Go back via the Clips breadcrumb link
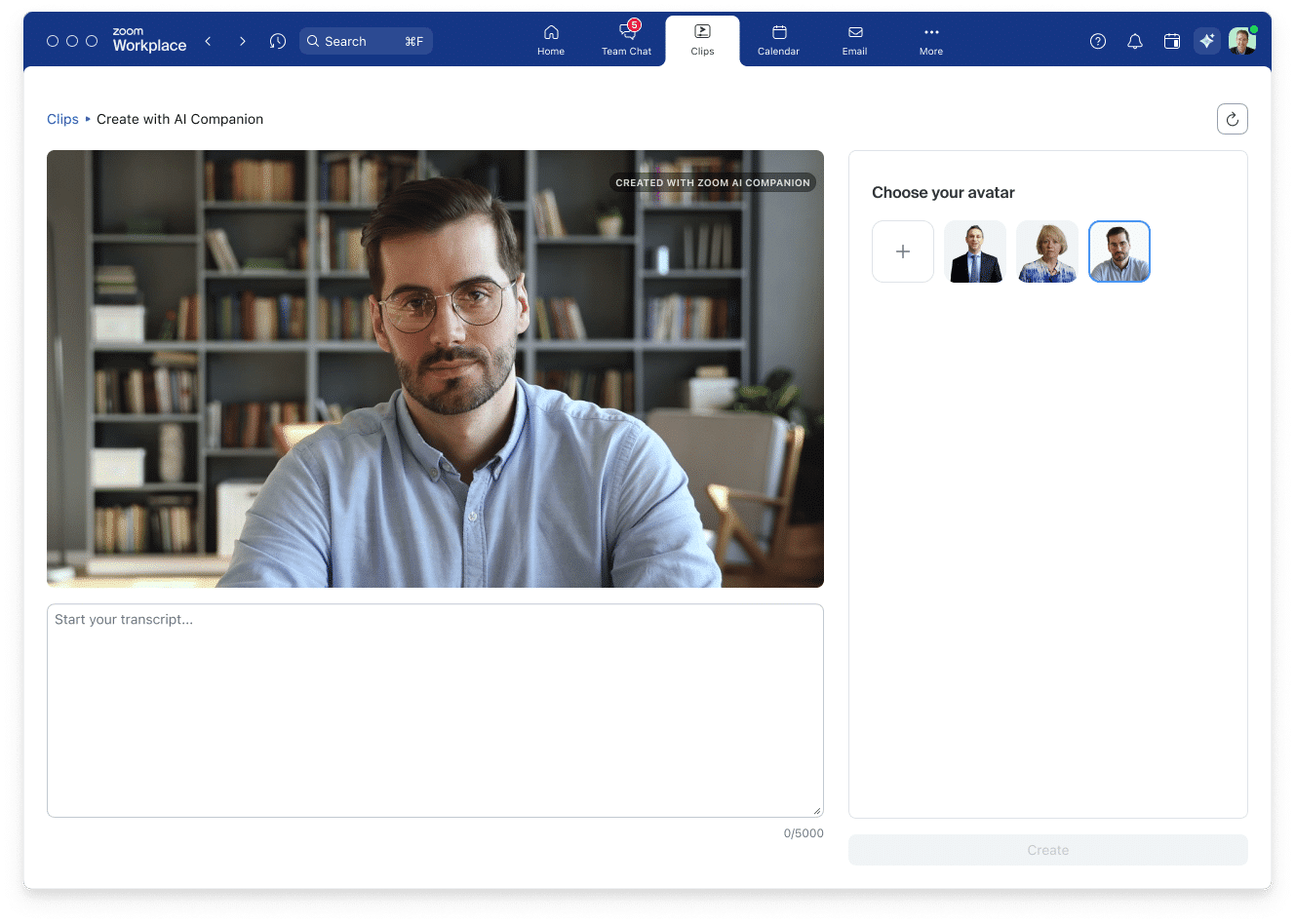Screen dimensions: 1295x924 [62, 118]
